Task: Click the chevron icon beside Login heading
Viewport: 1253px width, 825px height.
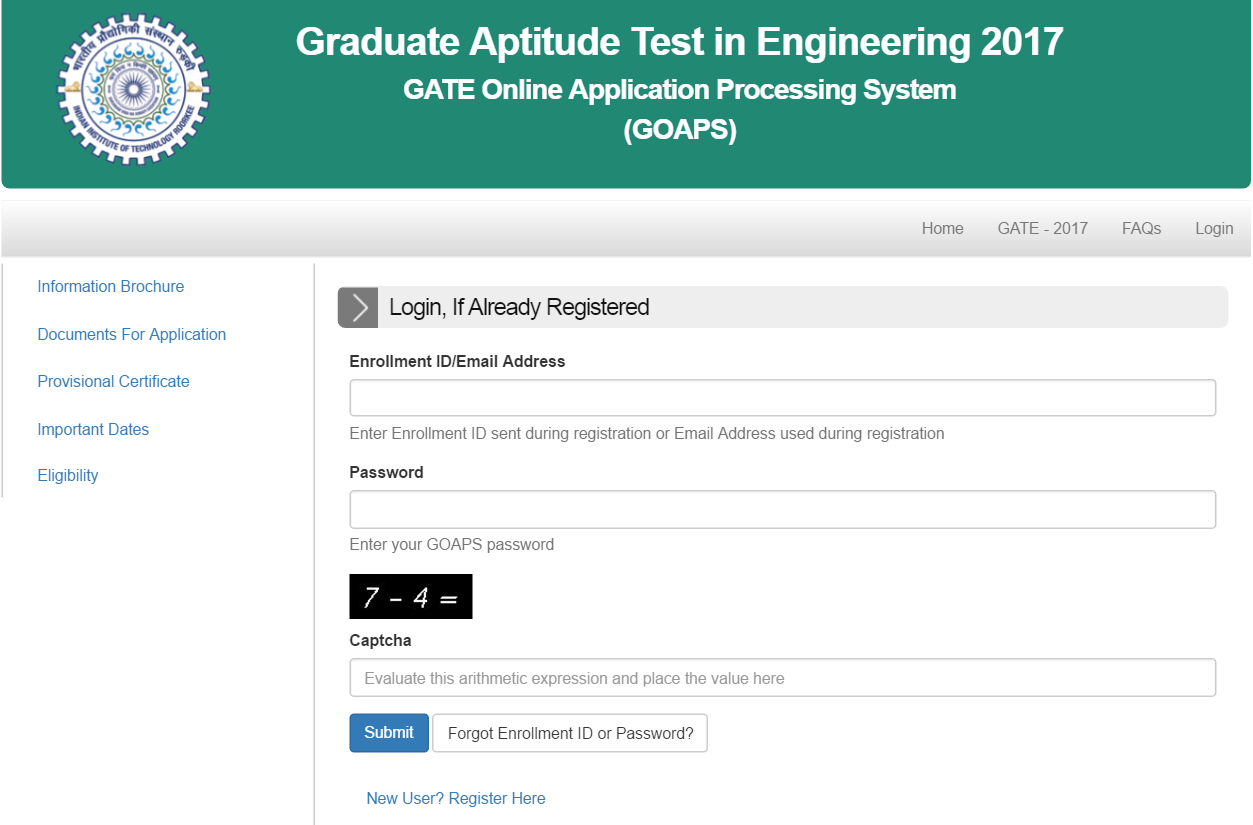Action: pyautogui.click(x=358, y=307)
